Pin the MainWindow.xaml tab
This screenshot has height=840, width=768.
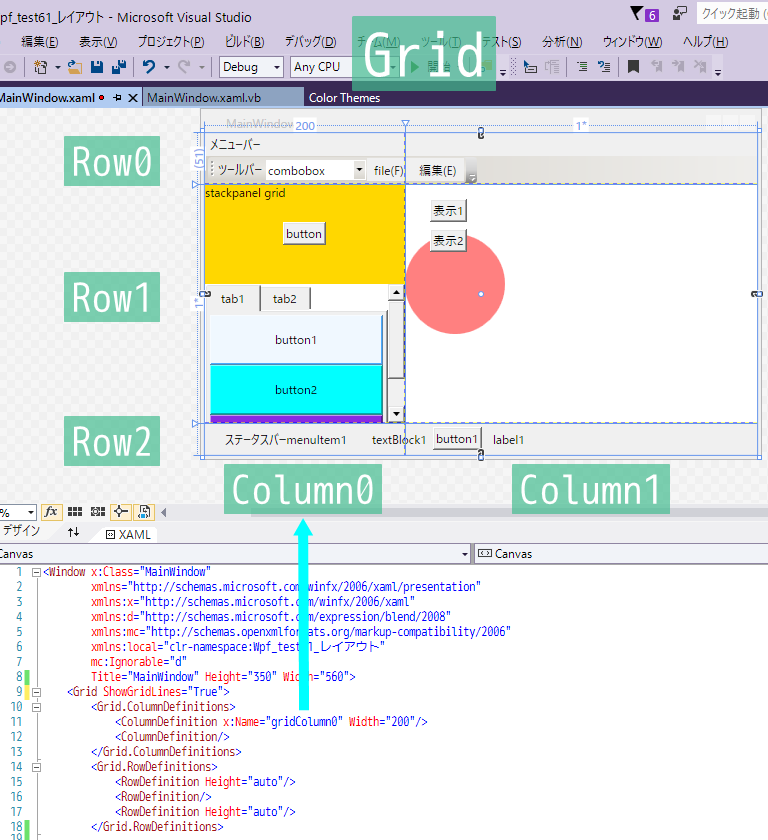[117, 98]
